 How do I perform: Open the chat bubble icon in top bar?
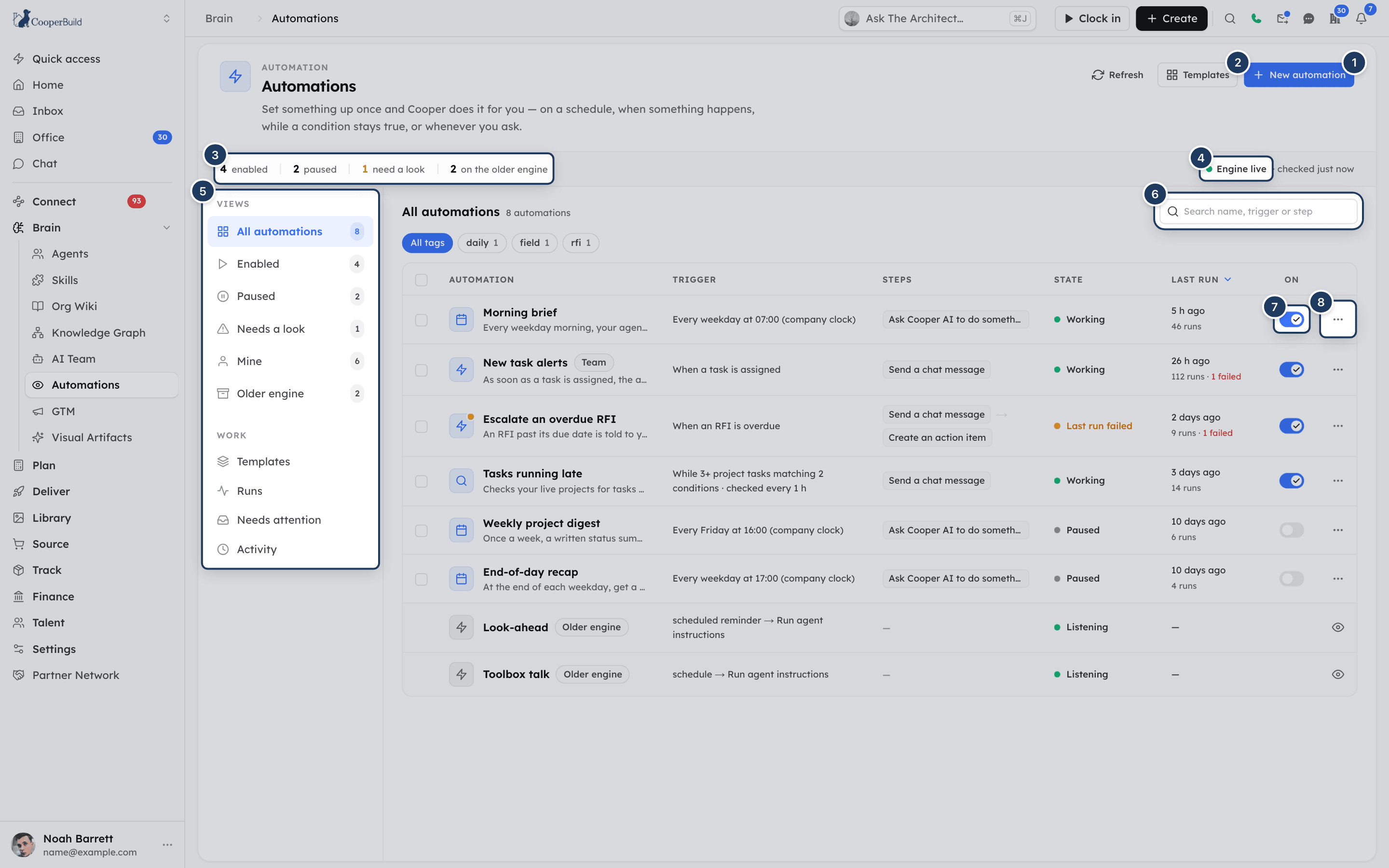[x=1308, y=18]
